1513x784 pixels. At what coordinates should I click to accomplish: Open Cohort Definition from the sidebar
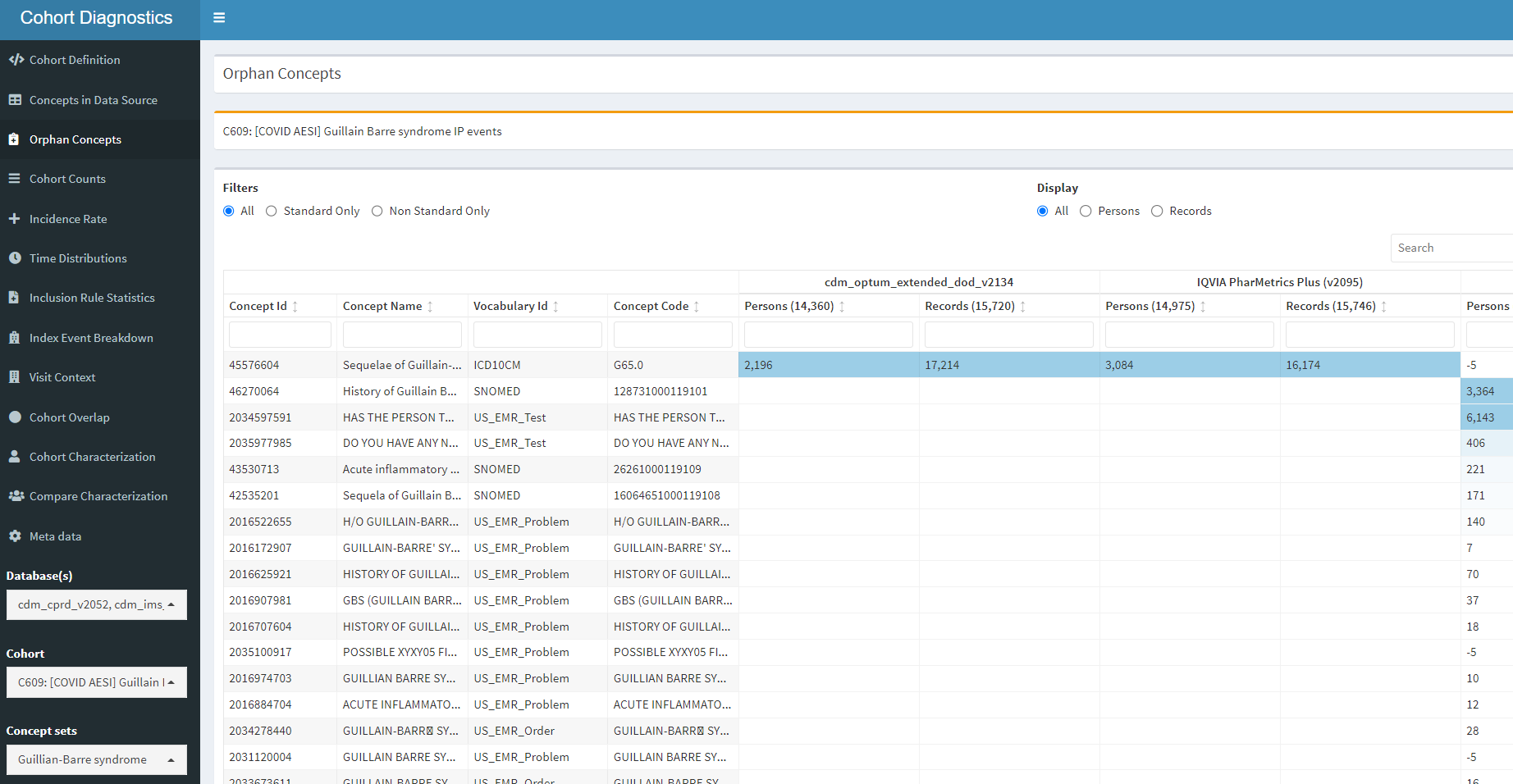click(74, 59)
